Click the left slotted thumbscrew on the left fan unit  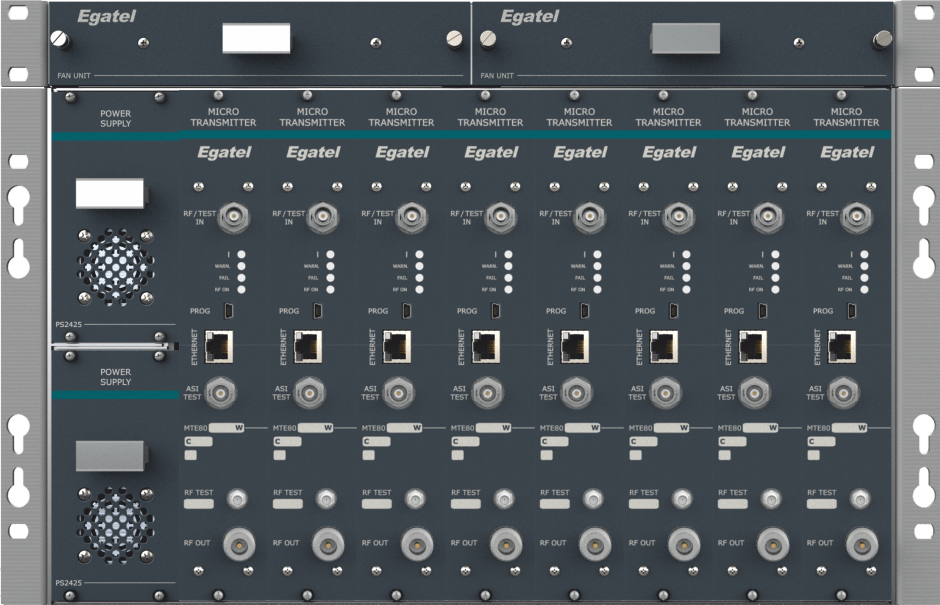(60, 40)
